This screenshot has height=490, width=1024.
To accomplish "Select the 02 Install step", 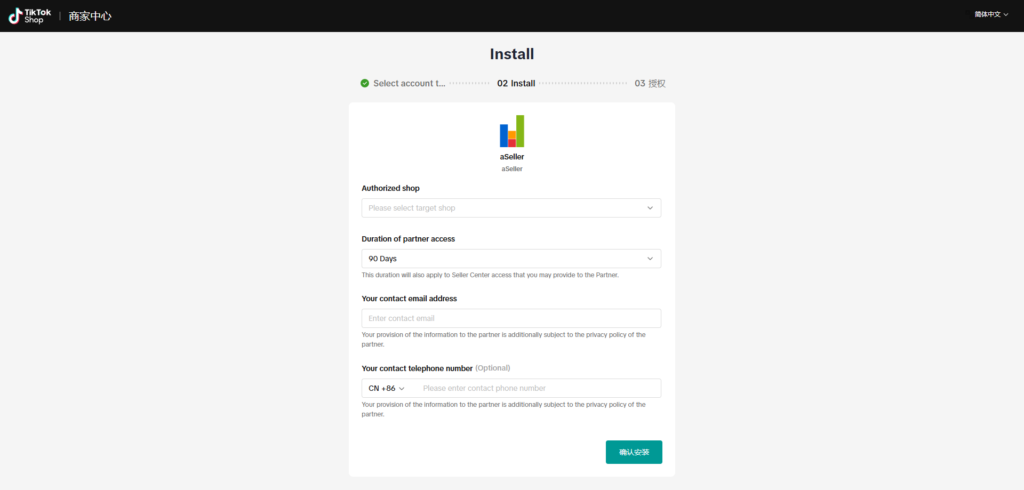I will (516, 84).
